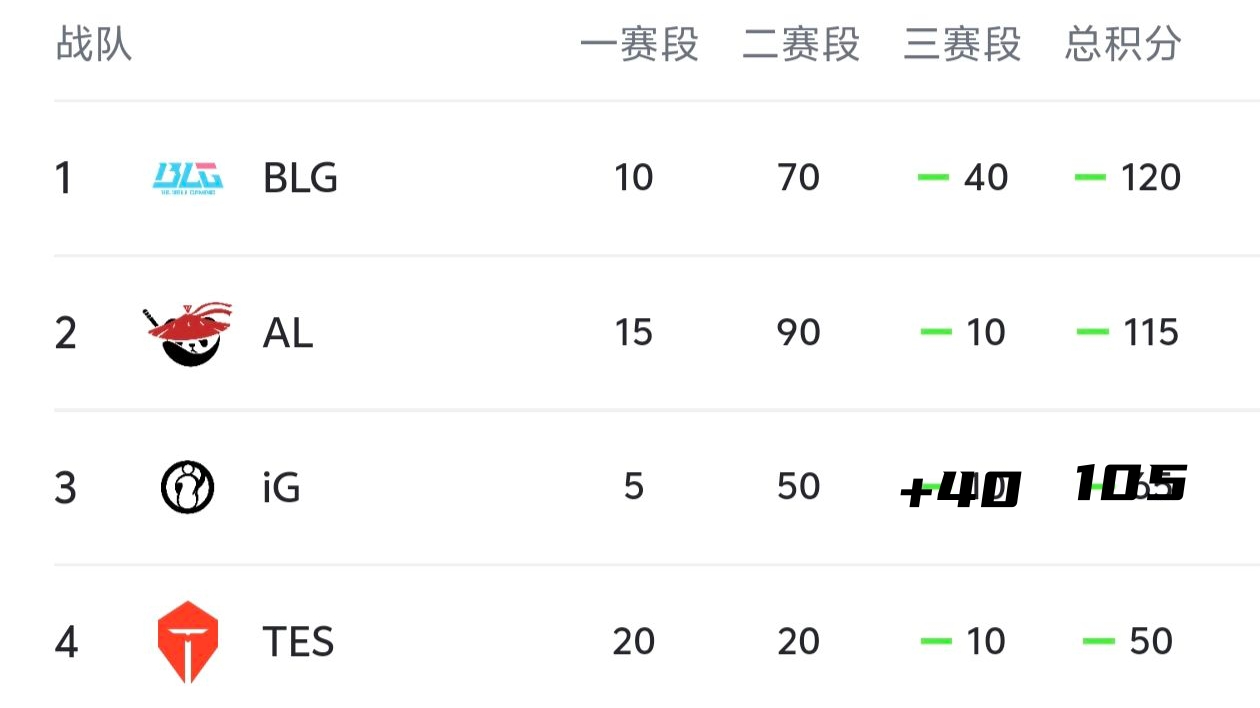Click the 战队 column header

94,45
